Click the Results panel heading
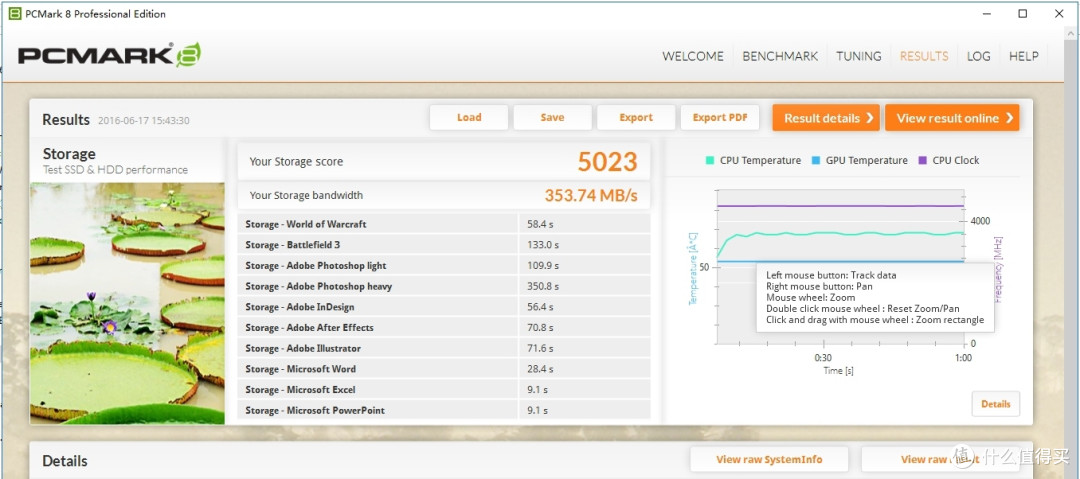This screenshot has height=479, width=1080. tap(66, 119)
